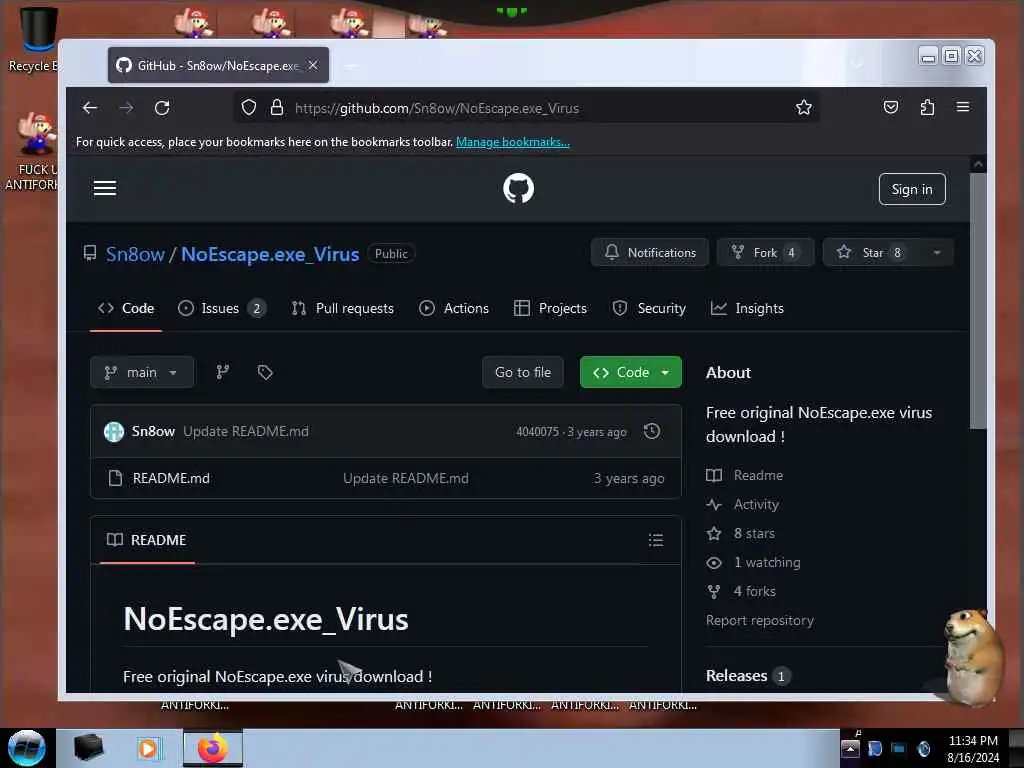Open the Manage bookmarks link
This screenshot has width=1024, height=768.
(x=513, y=142)
